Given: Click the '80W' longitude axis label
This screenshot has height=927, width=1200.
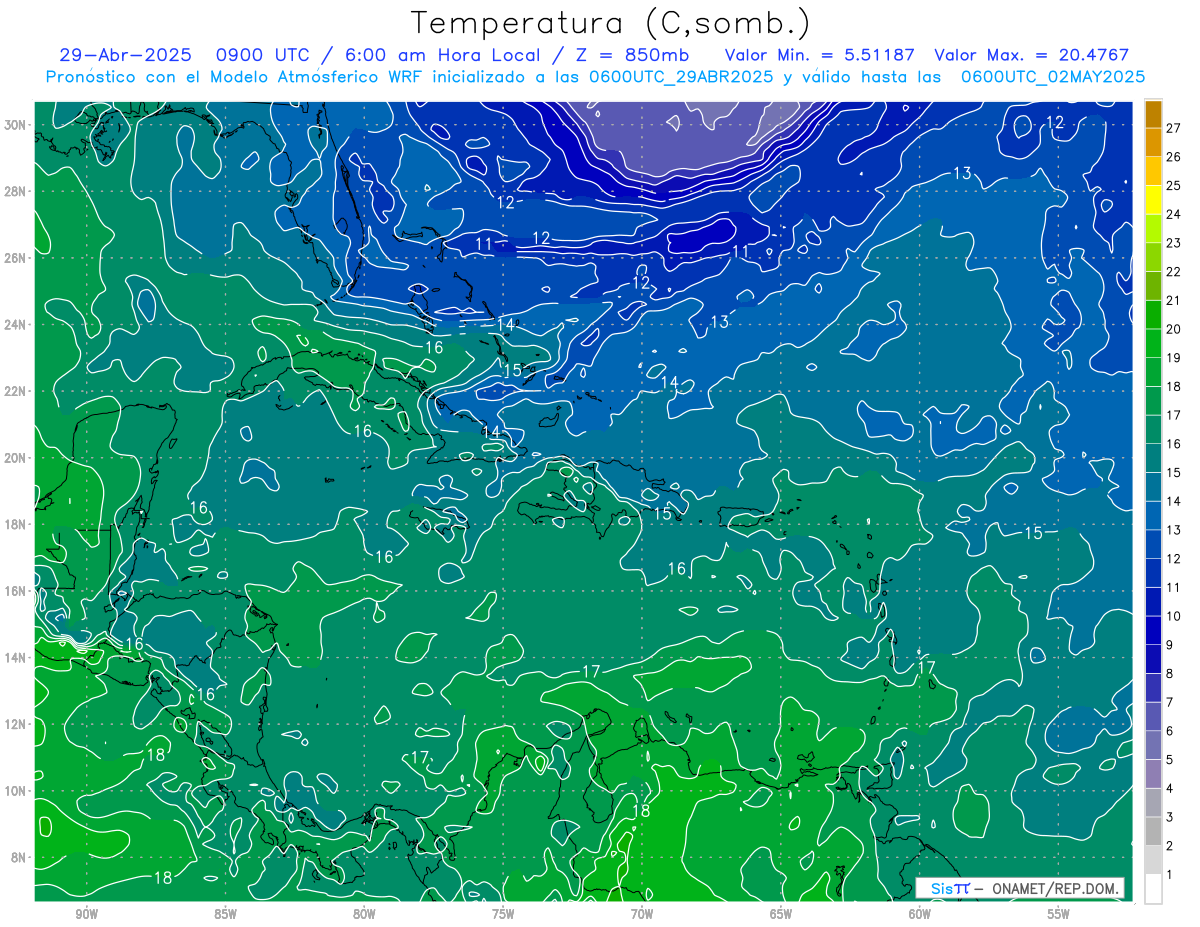Looking at the screenshot, I should (x=364, y=914).
